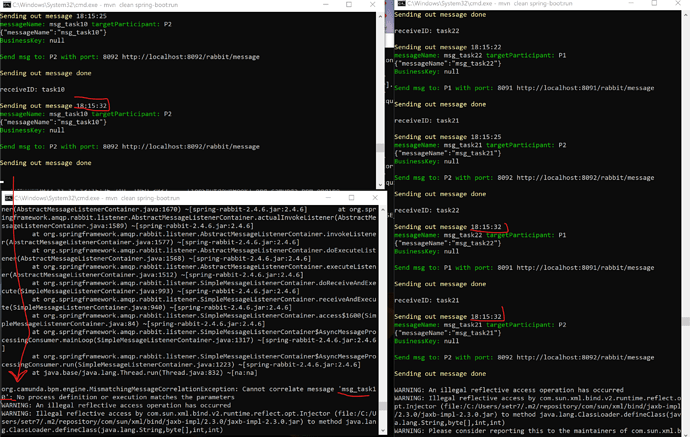Screen dimensions: 690x437
Task: Open system menu icon of right cmd window
Action: [x=396, y=5]
